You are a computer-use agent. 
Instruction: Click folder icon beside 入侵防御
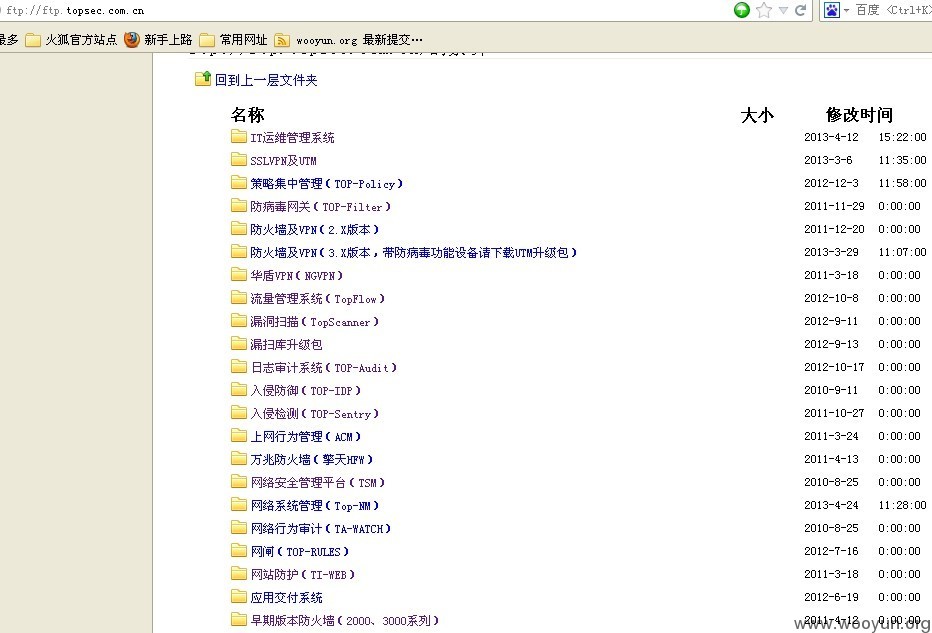point(239,389)
